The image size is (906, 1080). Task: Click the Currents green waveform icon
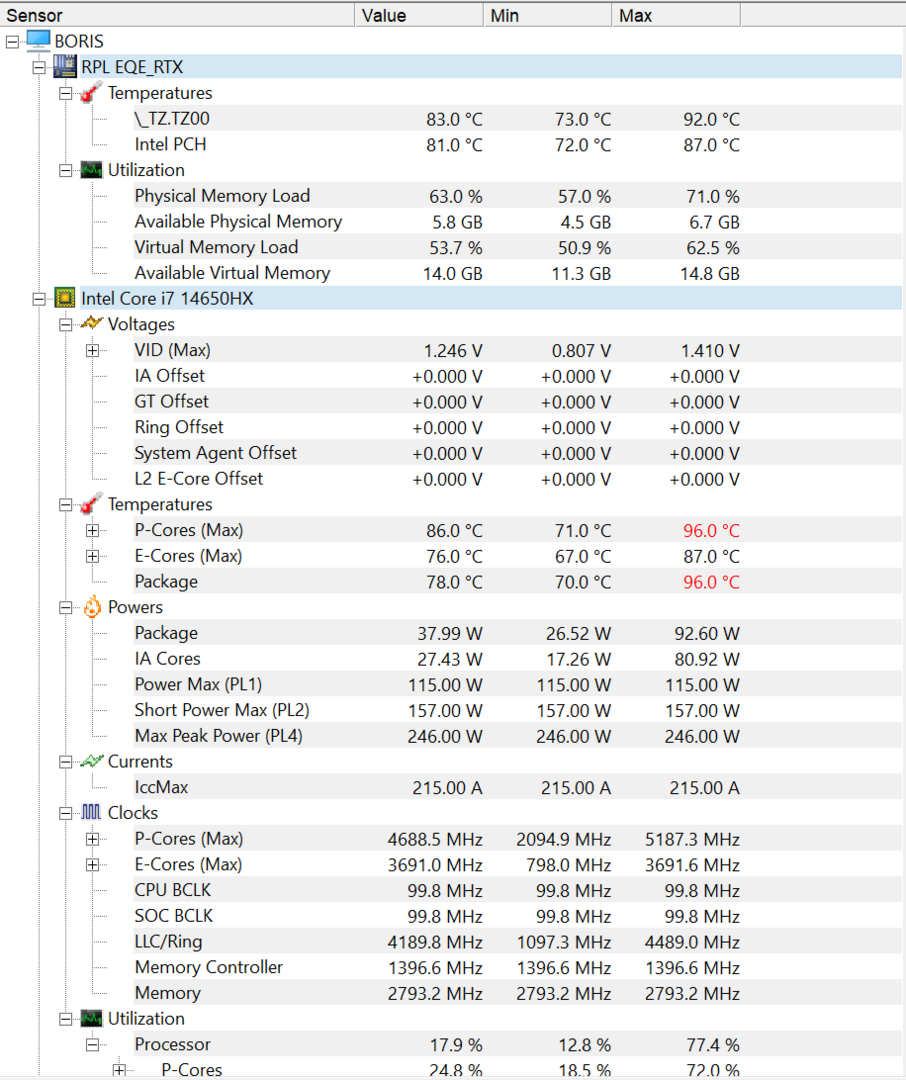pyautogui.click(x=91, y=761)
